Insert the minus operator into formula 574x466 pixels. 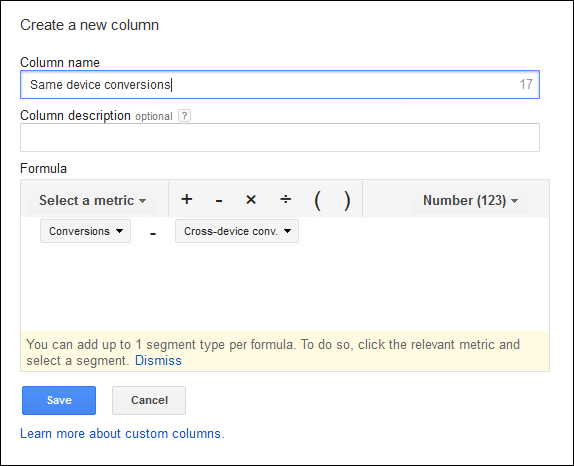(219, 200)
